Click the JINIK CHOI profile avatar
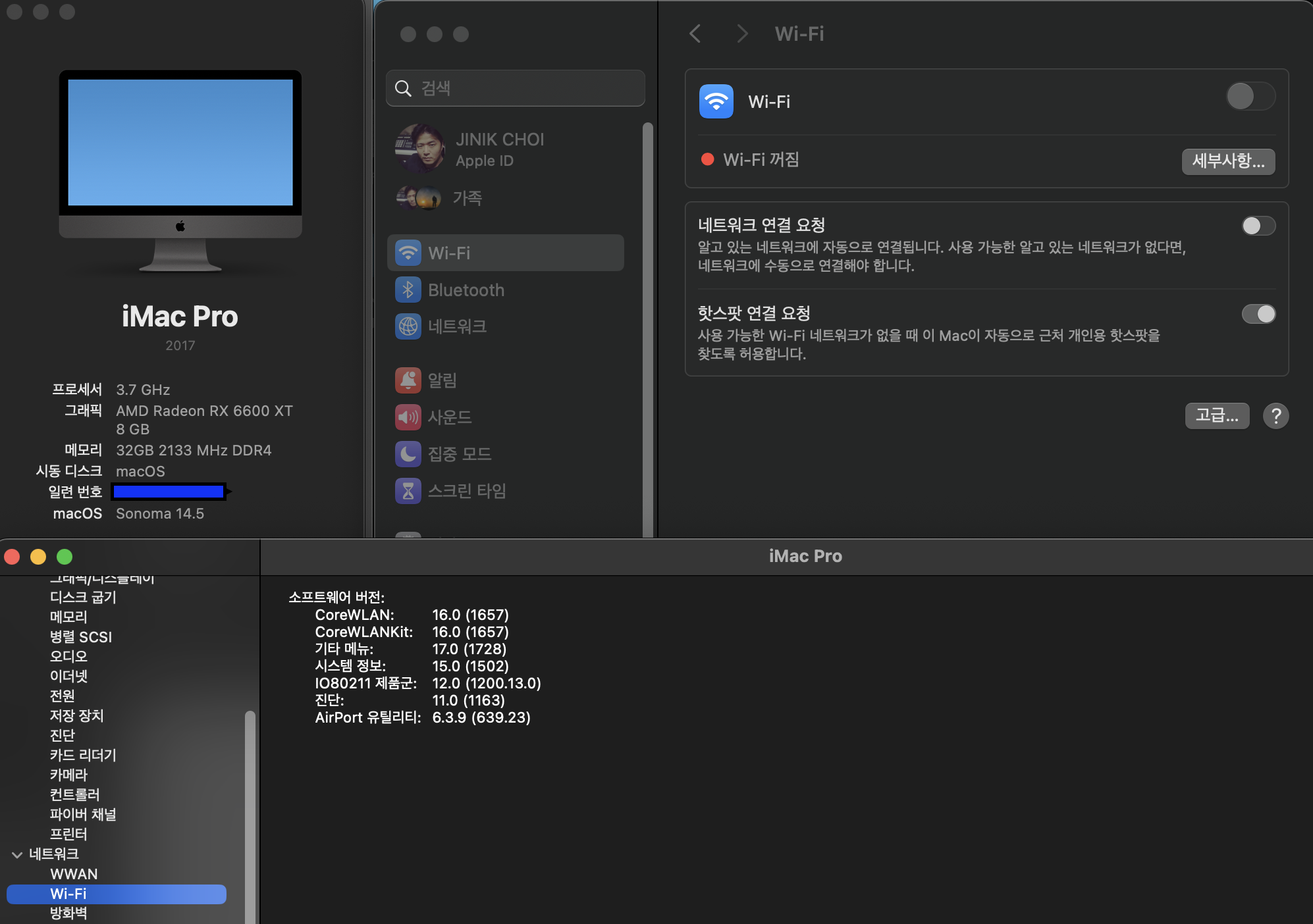This screenshot has width=1313, height=924. click(x=419, y=149)
